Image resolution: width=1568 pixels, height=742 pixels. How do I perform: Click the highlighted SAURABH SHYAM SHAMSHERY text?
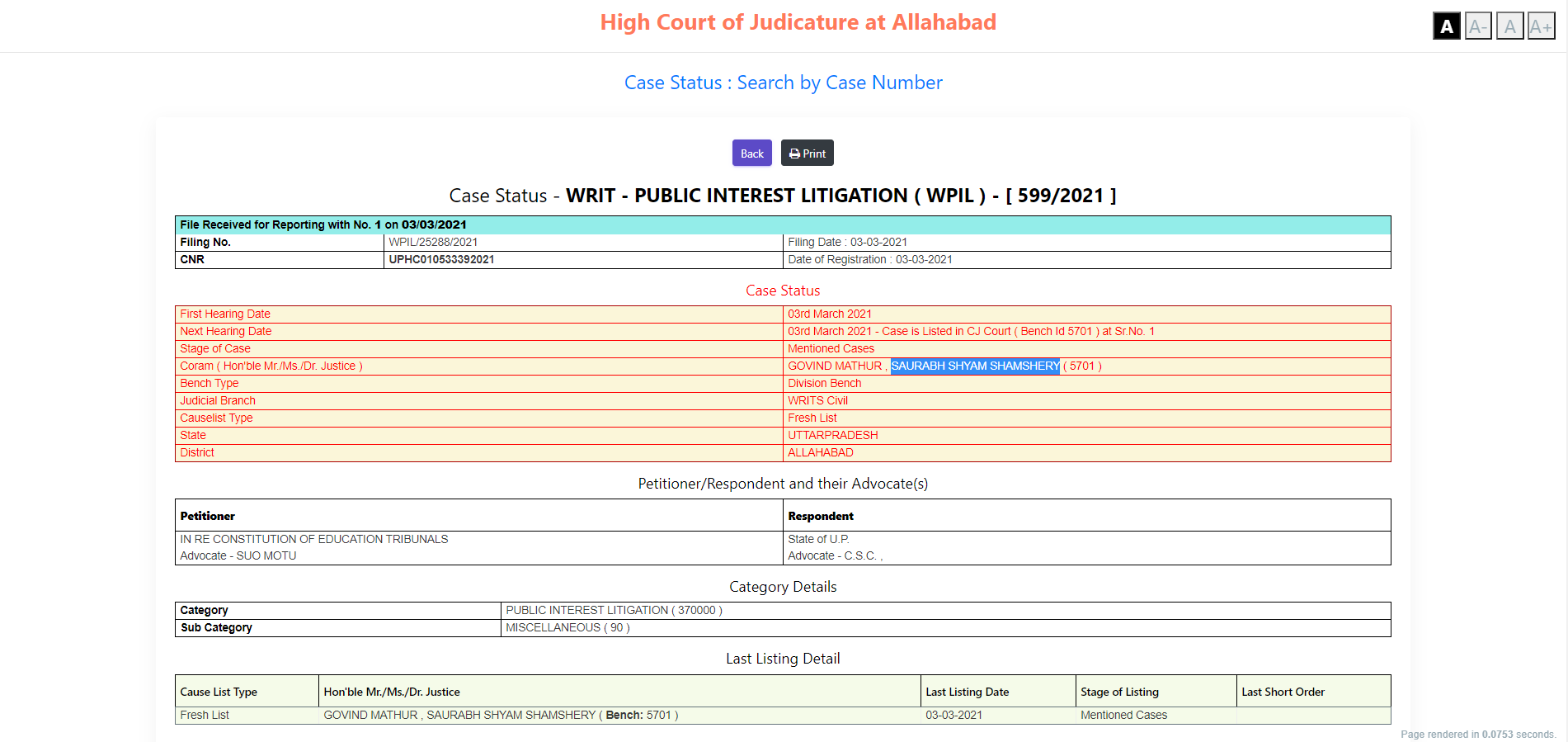pos(975,366)
